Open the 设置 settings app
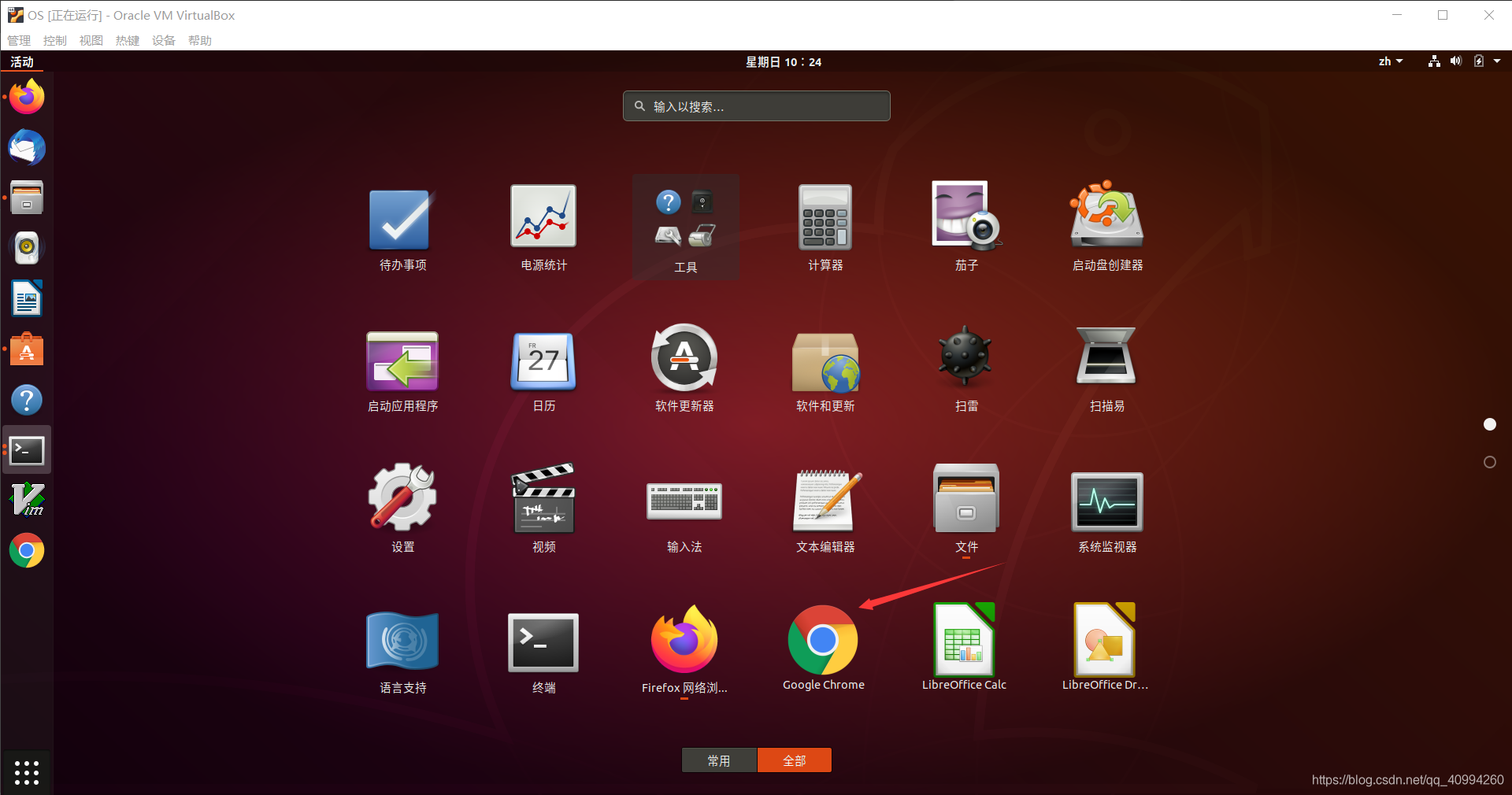Image resolution: width=1512 pixels, height=795 pixels. [402, 508]
